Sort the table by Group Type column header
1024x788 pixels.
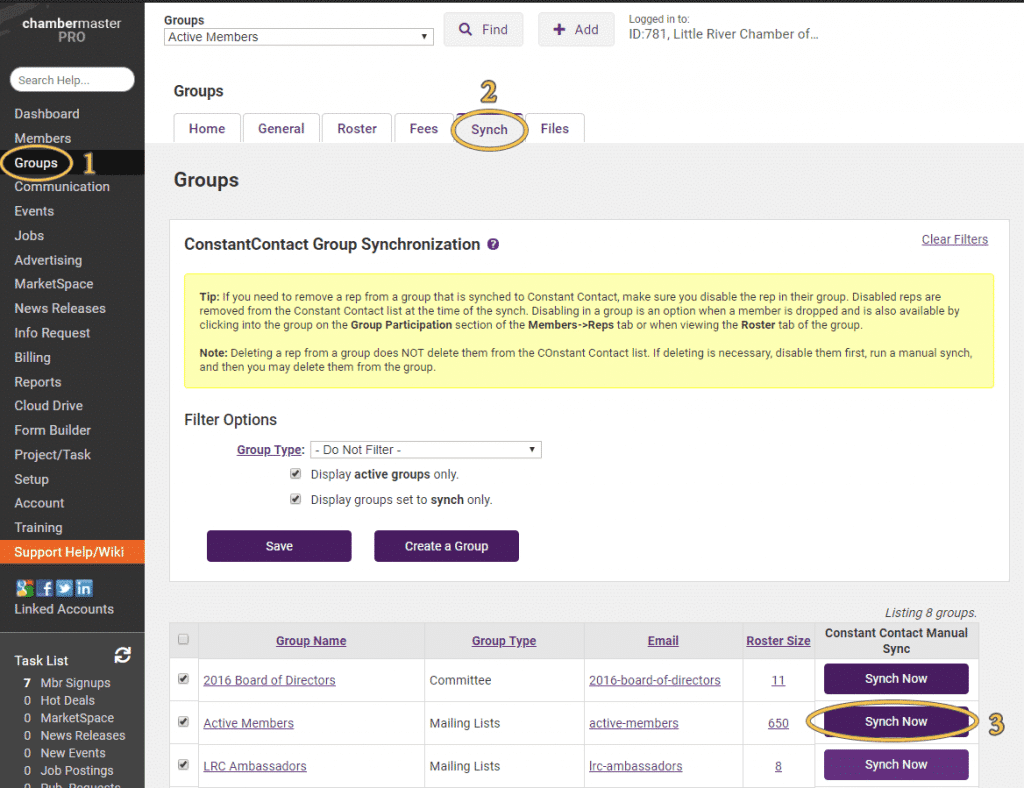[x=504, y=641]
